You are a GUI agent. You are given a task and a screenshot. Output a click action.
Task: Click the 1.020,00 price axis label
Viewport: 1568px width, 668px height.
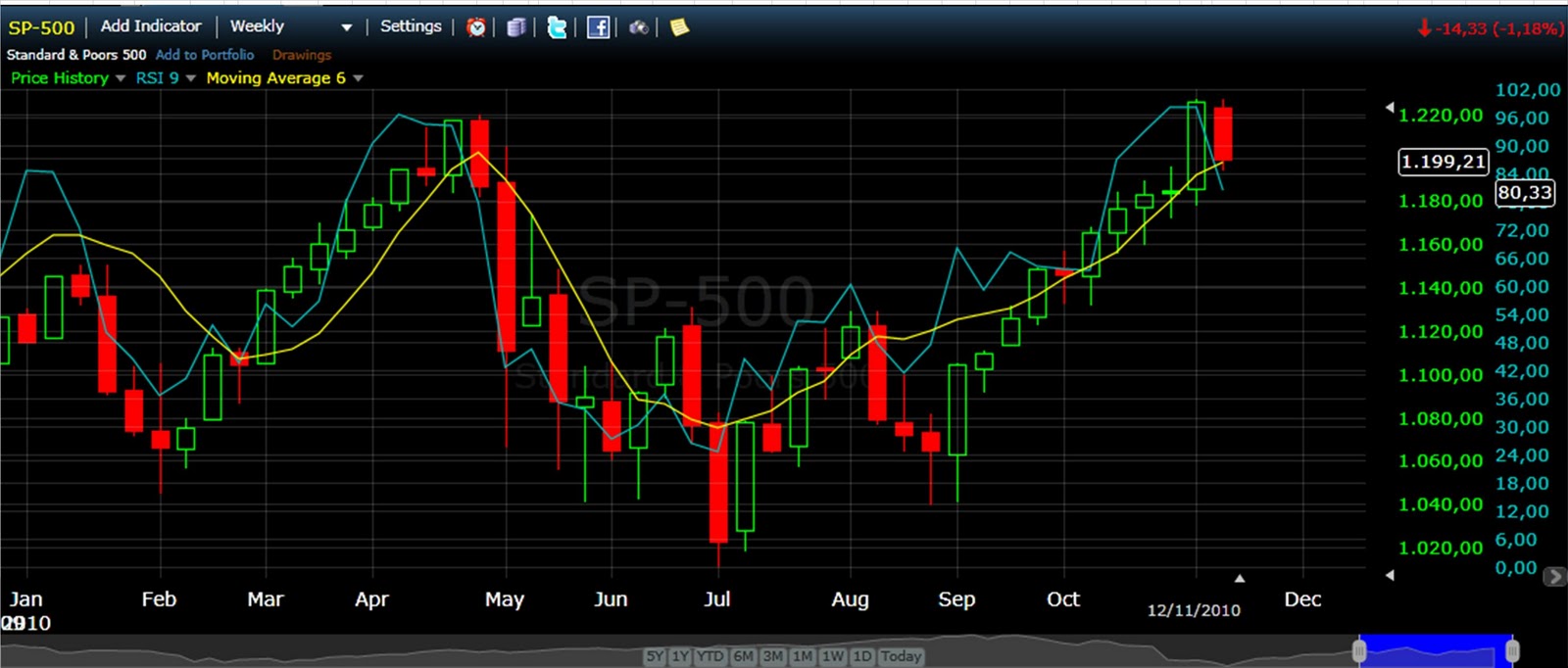tap(1441, 548)
